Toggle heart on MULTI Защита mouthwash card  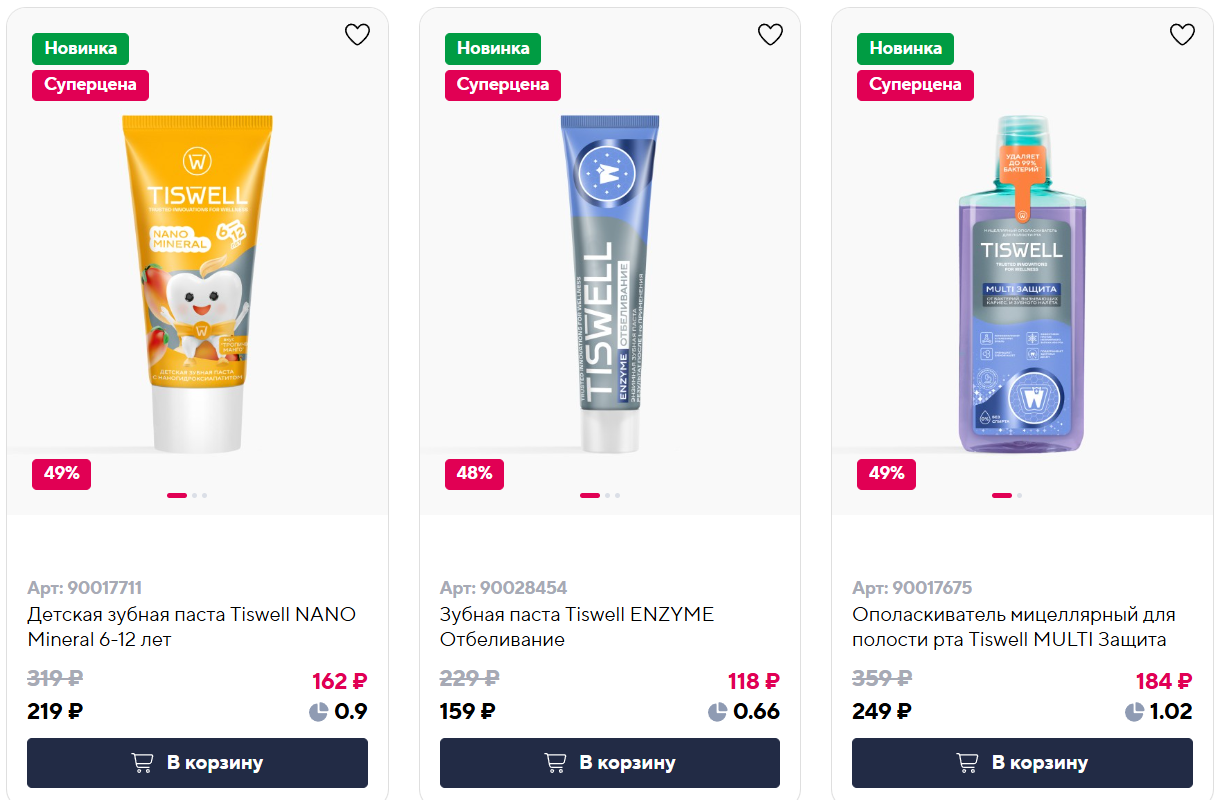[x=1182, y=35]
